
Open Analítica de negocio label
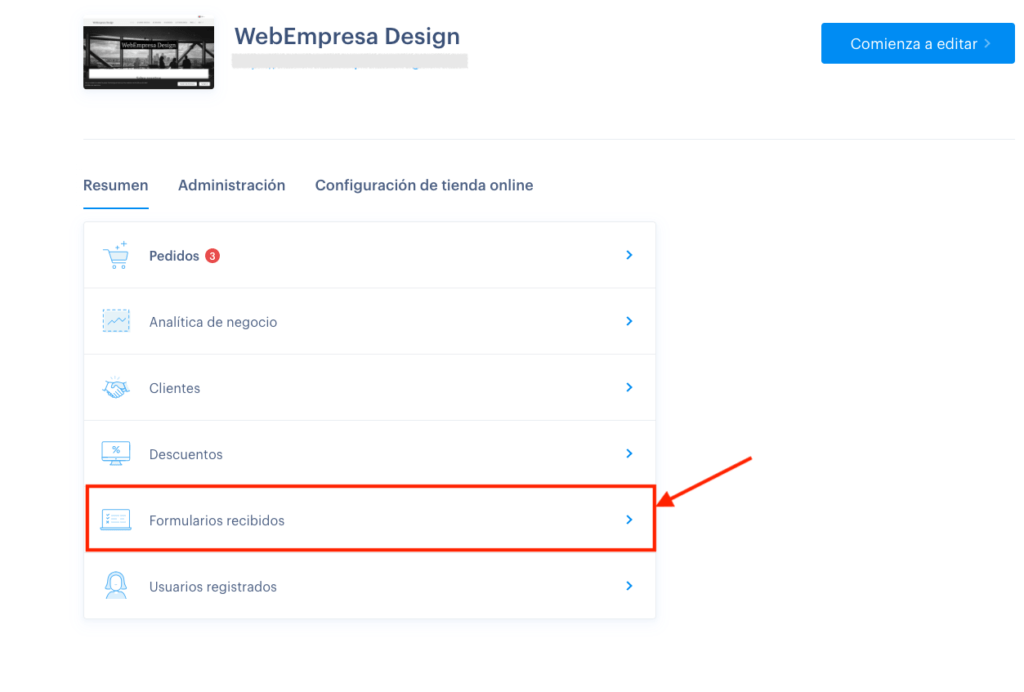pyautogui.click(x=213, y=322)
